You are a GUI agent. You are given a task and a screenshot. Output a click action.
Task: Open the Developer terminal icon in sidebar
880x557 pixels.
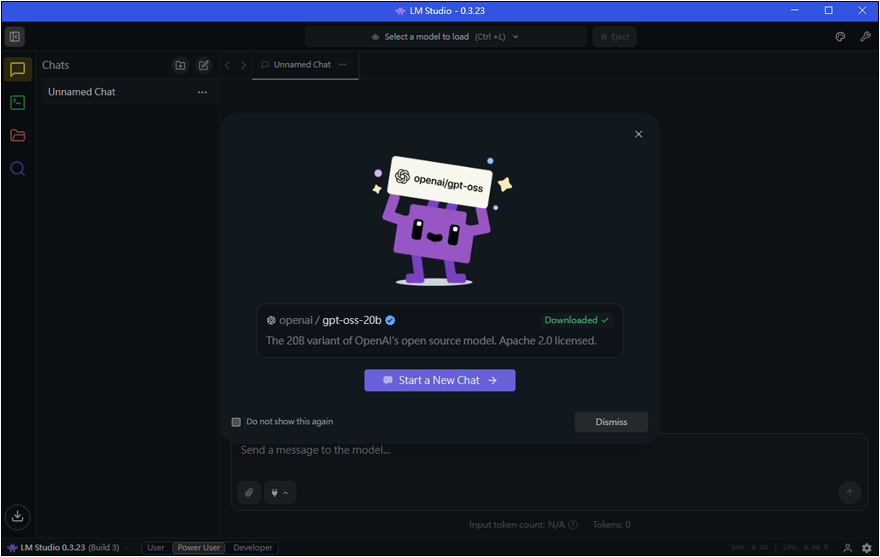pyautogui.click(x=17, y=103)
